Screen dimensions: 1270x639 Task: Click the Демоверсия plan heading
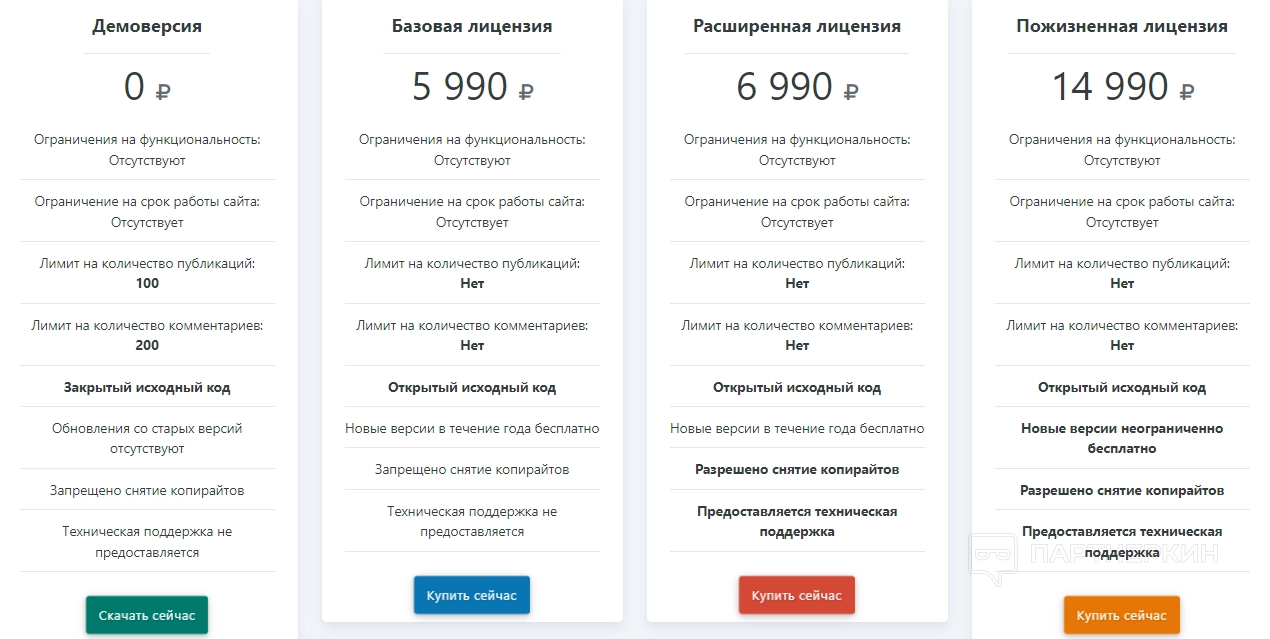coord(147,26)
